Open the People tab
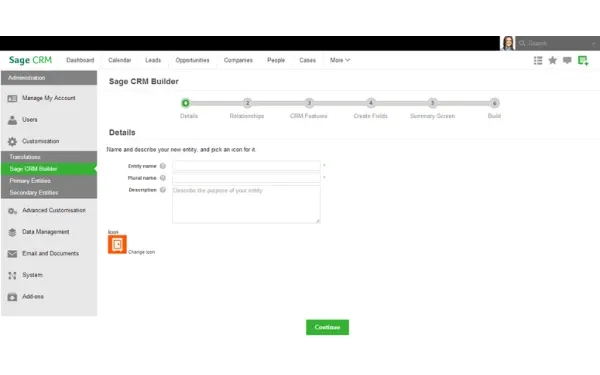 (x=276, y=60)
